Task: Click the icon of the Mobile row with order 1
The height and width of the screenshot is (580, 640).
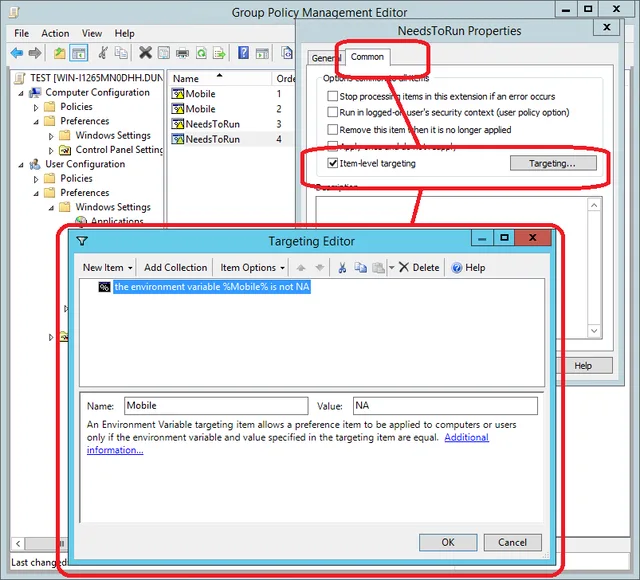Action: (x=178, y=94)
